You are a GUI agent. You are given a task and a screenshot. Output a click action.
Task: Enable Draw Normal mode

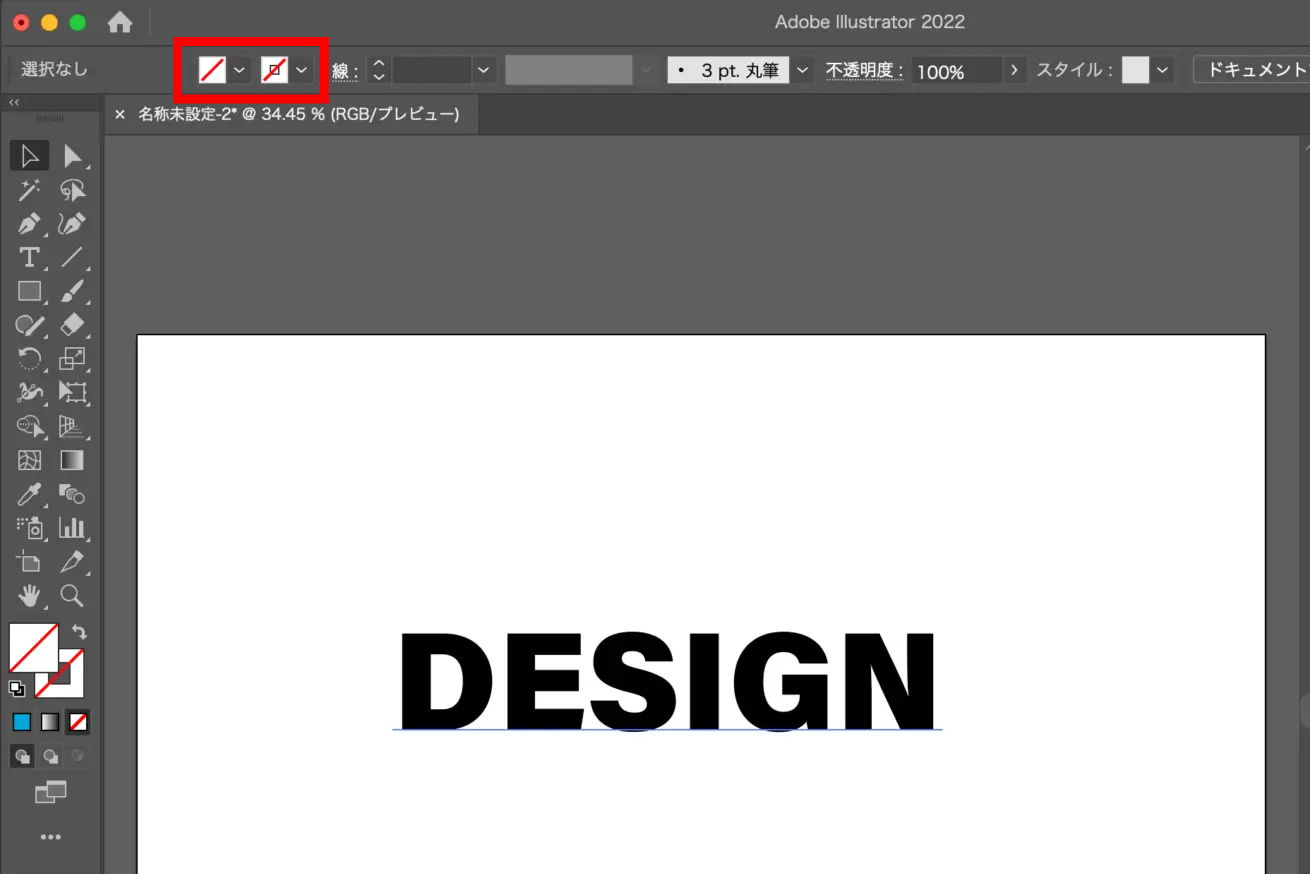click(x=22, y=757)
